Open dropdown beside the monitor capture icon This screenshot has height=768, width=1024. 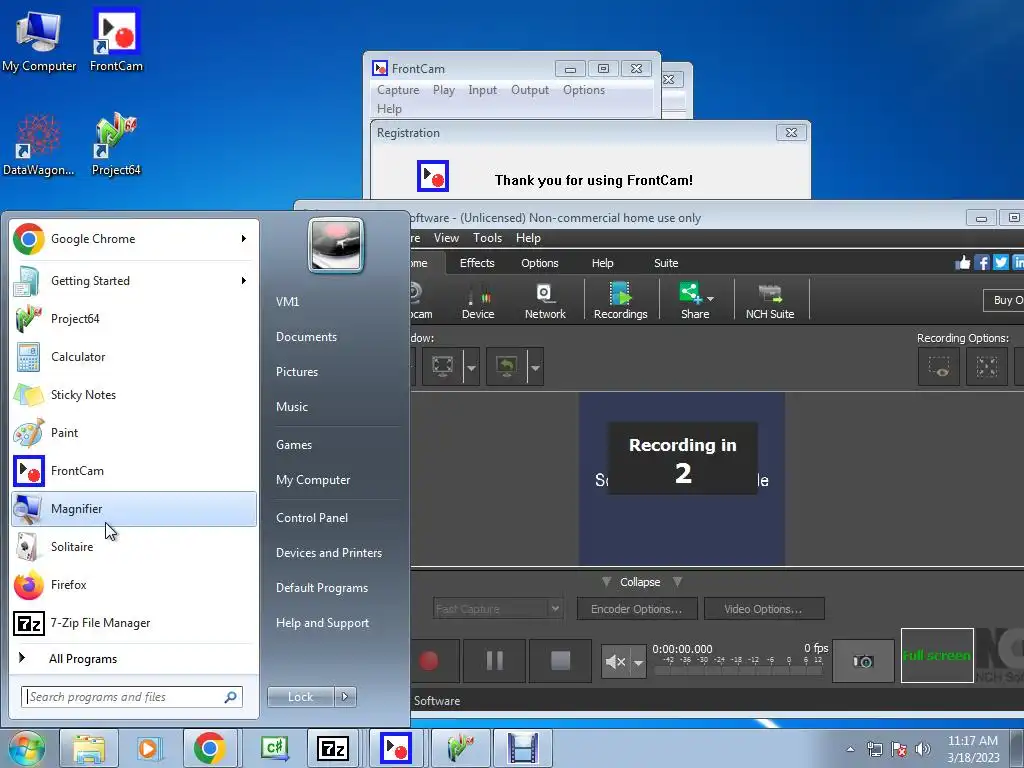tap(471, 366)
